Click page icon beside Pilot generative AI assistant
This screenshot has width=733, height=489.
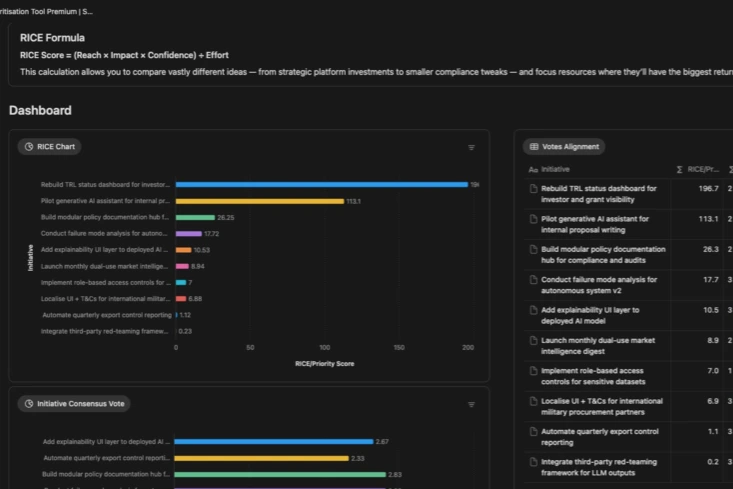tap(533, 219)
